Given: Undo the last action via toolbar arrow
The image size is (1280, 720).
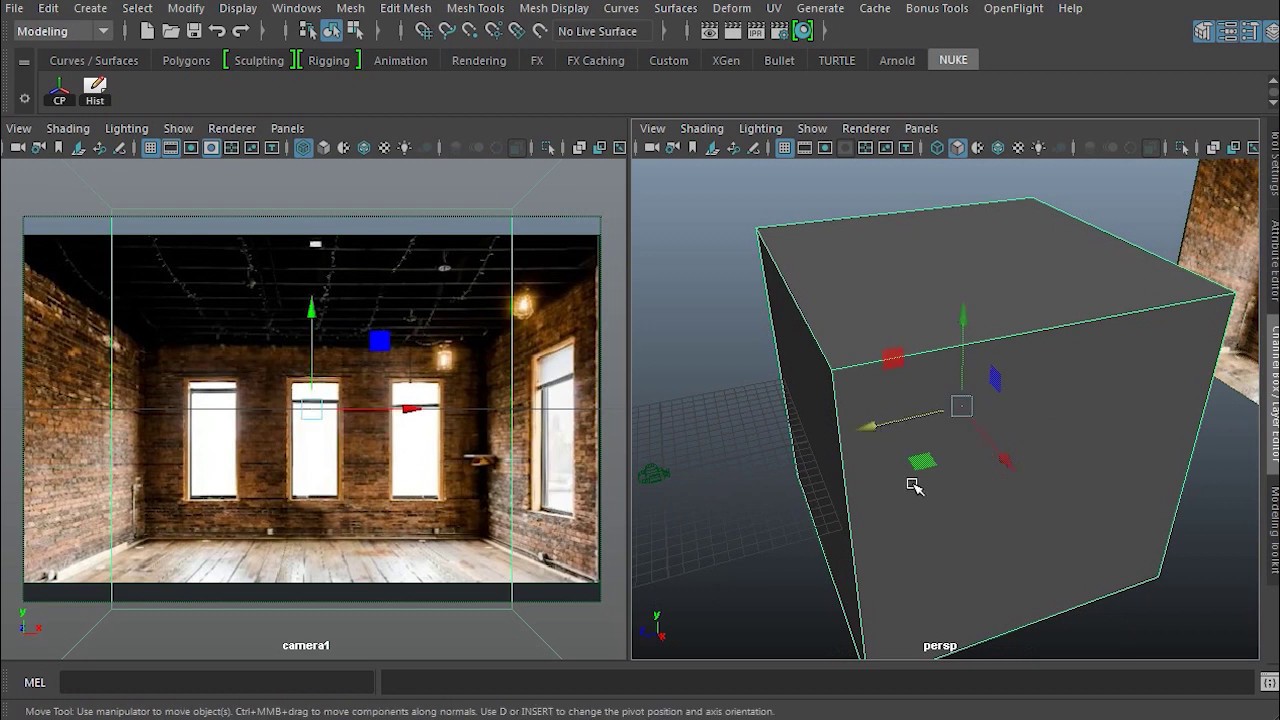Looking at the screenshot, I should 217,31.
